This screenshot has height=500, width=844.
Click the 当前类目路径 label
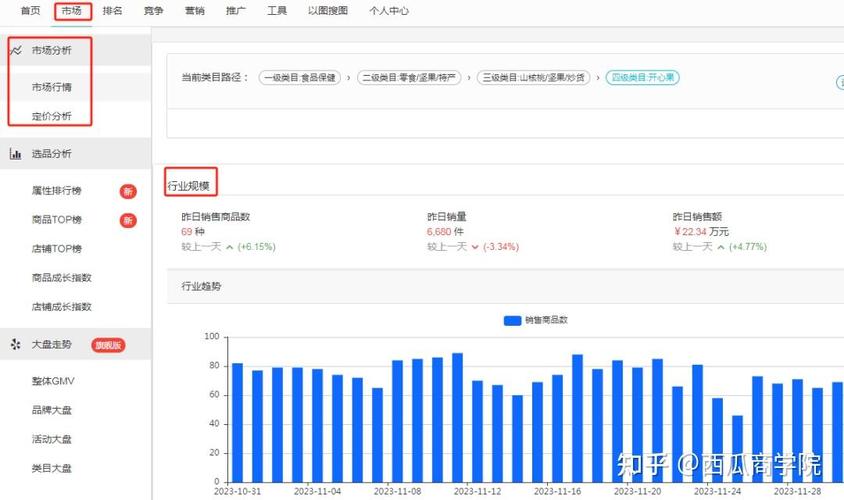[215, 78]
